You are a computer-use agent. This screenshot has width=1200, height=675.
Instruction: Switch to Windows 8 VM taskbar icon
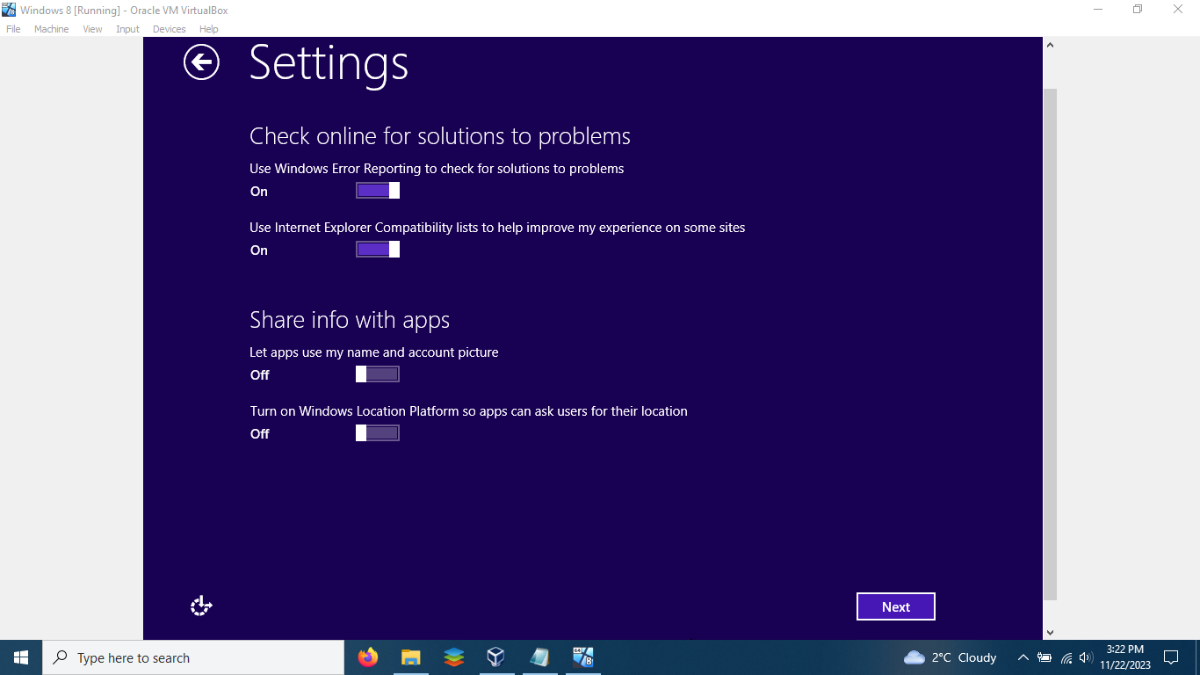pos(583,657)
